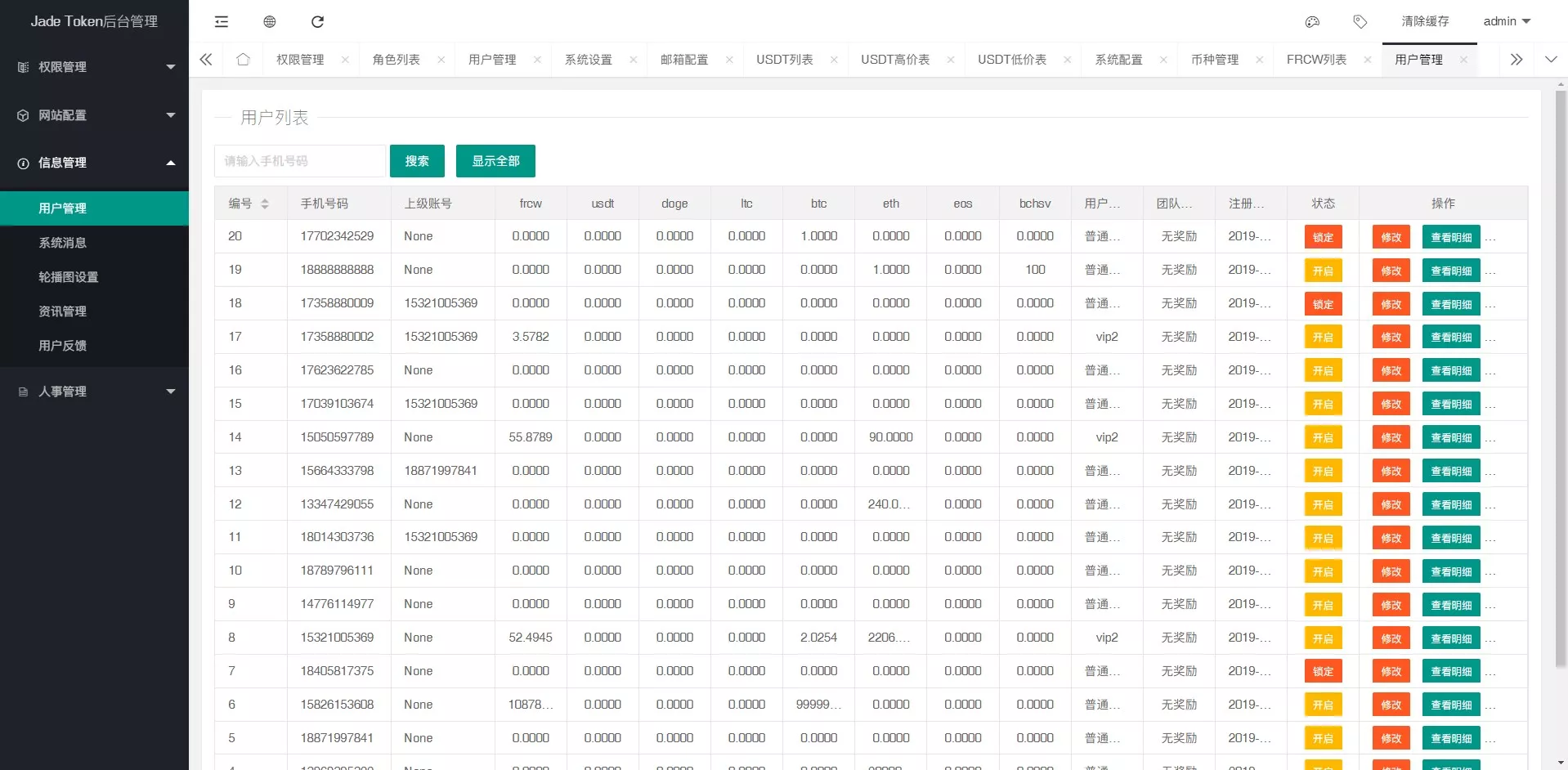The image size is (1568, 770).
Task: Collapse the sidebar with the menu icon
Action: [221, 22]
